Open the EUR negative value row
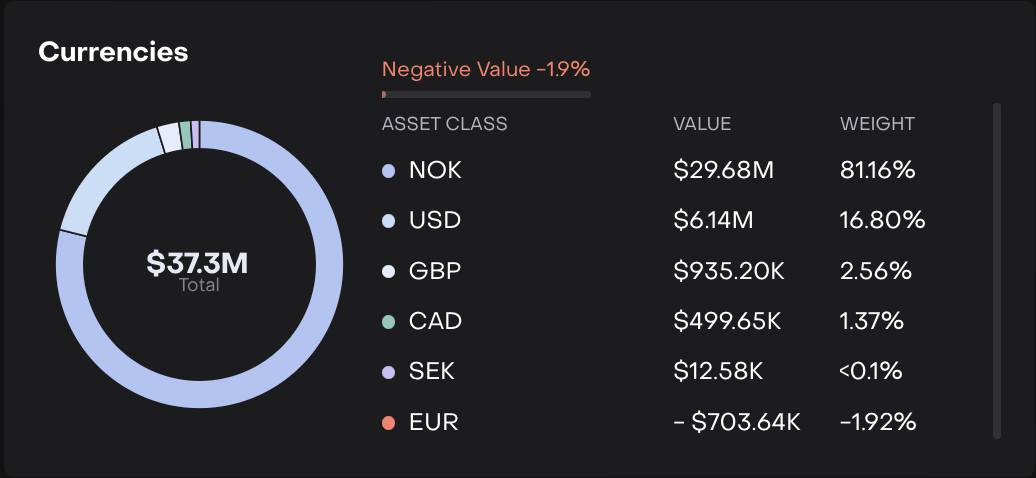Viewport: 1036px width, 478px height. point(434,422)
